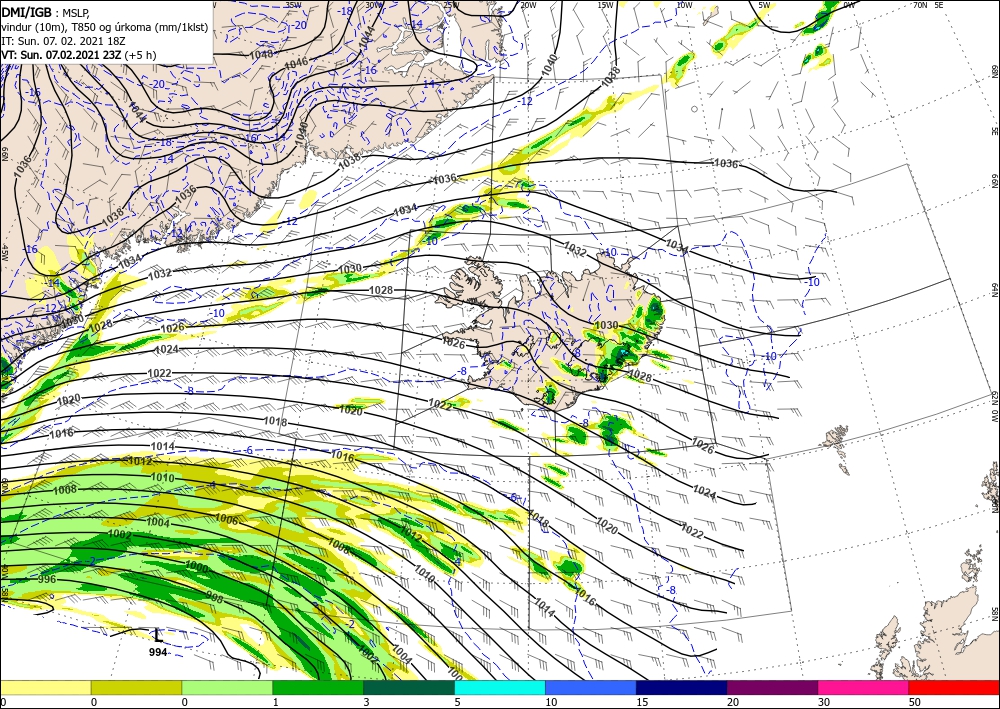Select the medium green legend color segment
This screenshot has width=1000, height=709.
(x=318, y=688)
